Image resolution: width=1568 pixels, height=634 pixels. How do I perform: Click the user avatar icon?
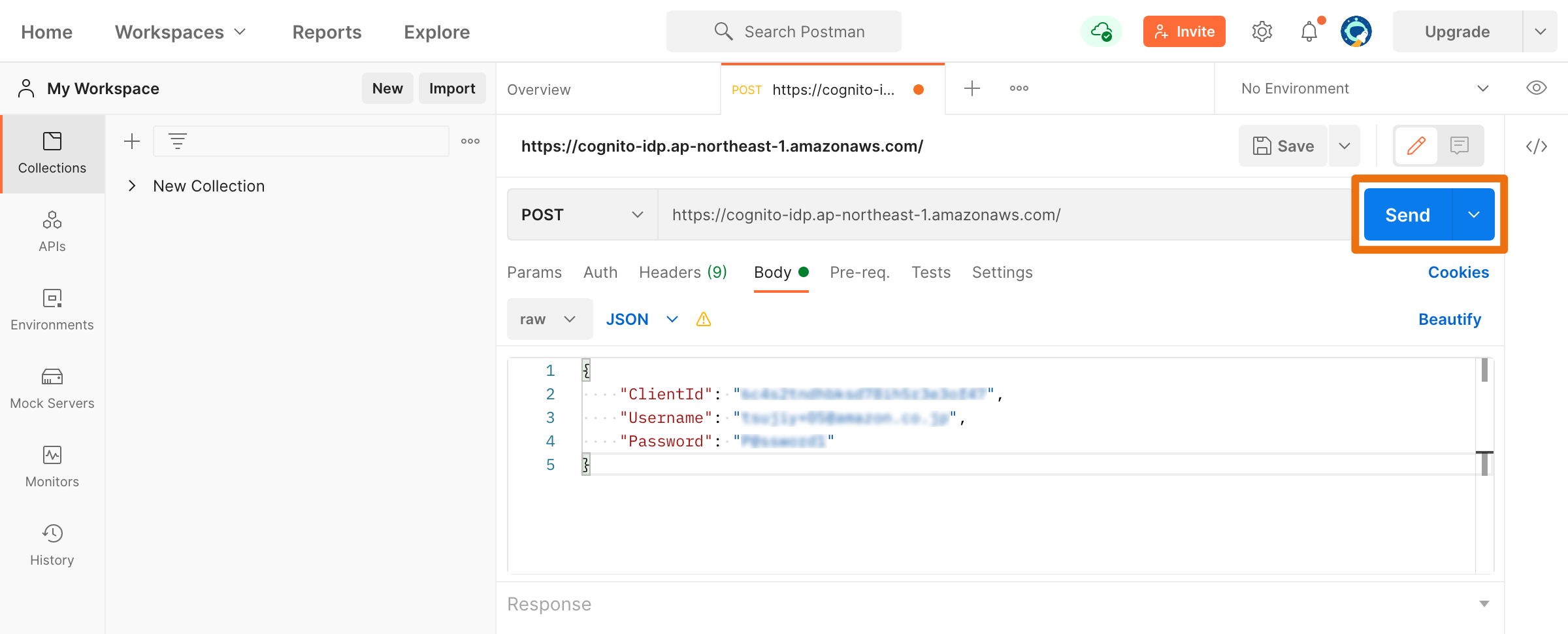[1356, 31]
